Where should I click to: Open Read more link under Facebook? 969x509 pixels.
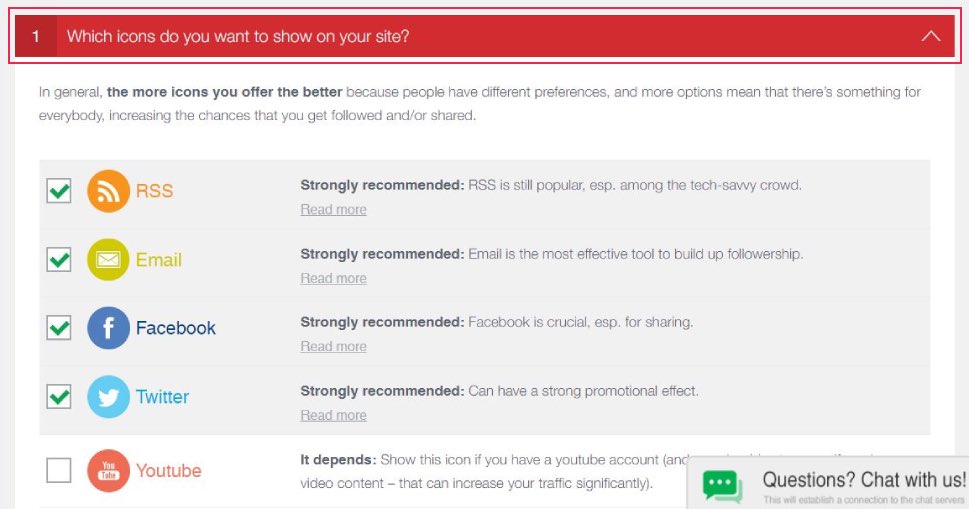pyautogui.click(x=333, y=347)
